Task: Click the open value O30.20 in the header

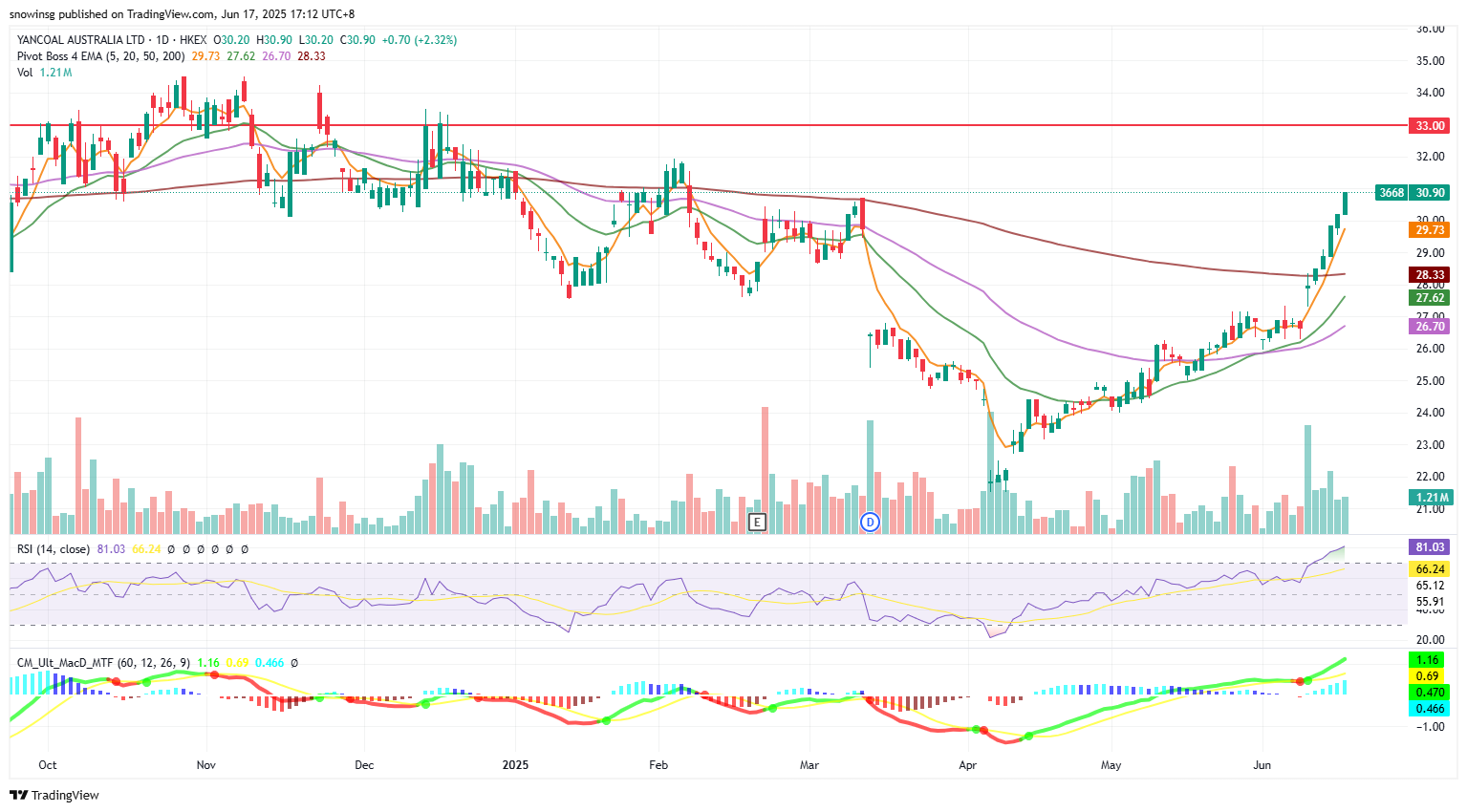Action: (231, 40)
